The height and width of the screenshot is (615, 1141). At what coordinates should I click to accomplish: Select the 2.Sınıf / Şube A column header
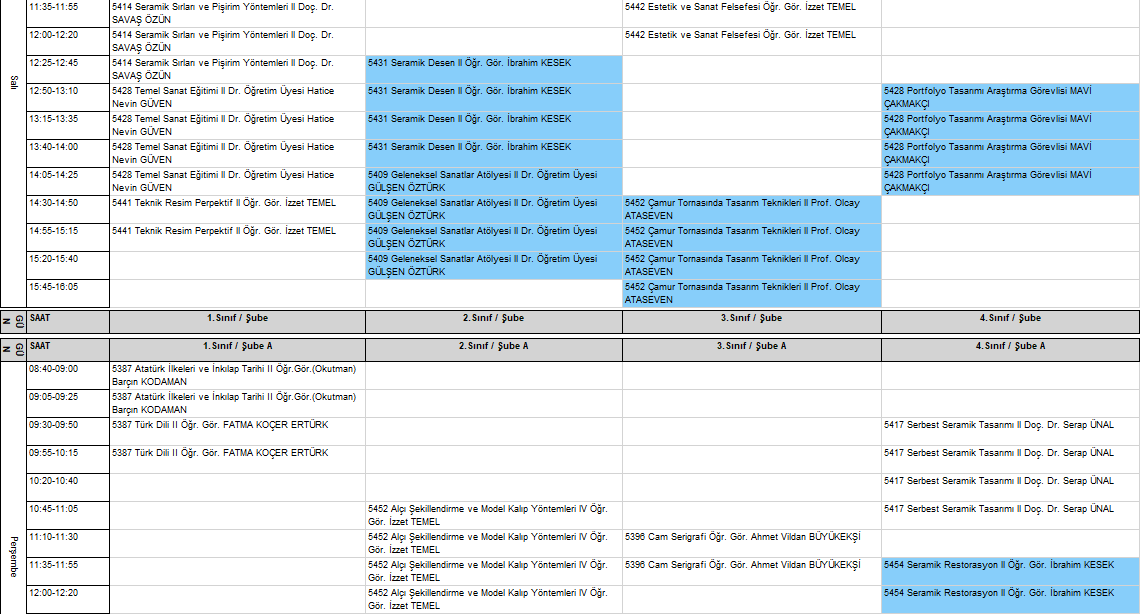click(x=493, y=346)
